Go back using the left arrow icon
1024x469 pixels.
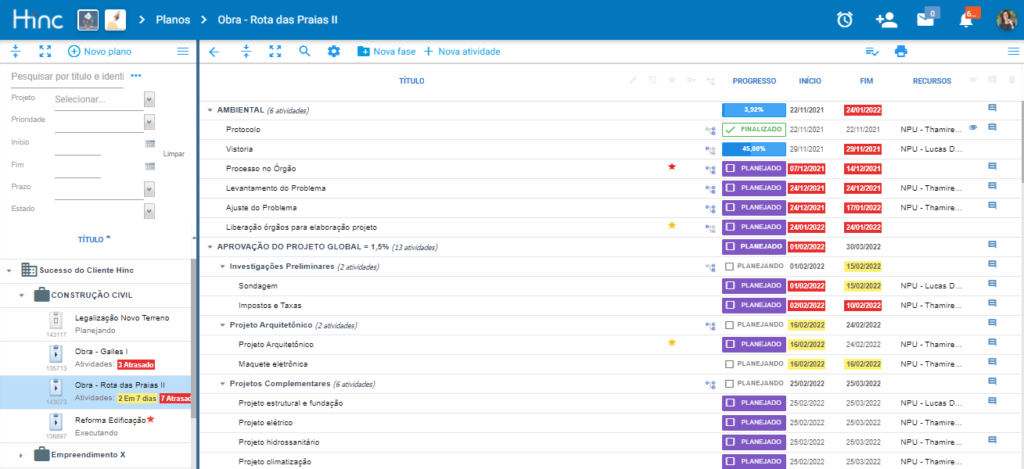point(213,51)
